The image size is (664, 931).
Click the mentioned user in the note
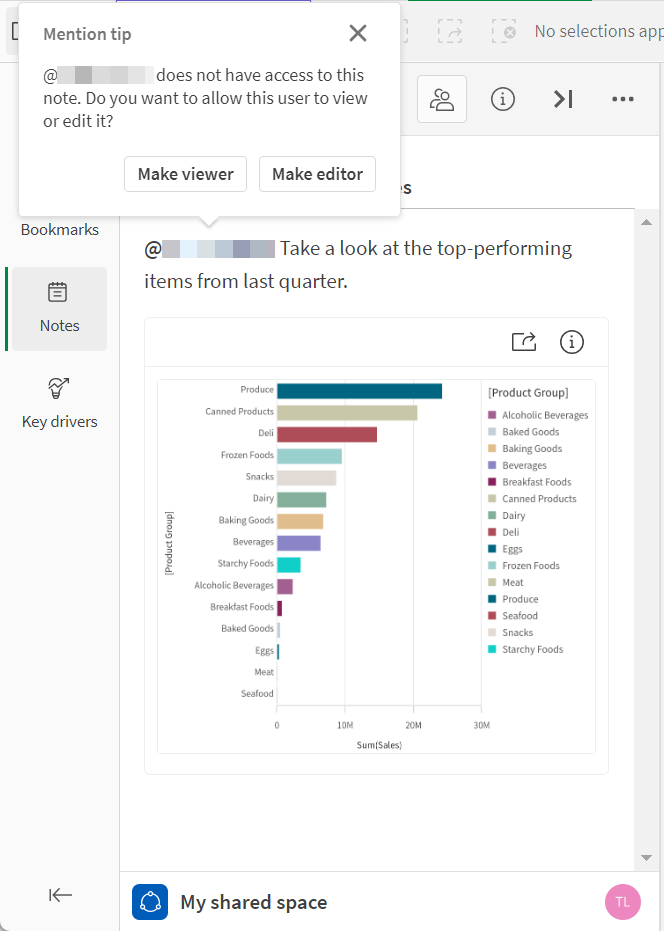pyautogui.click(x=210, y=249)
